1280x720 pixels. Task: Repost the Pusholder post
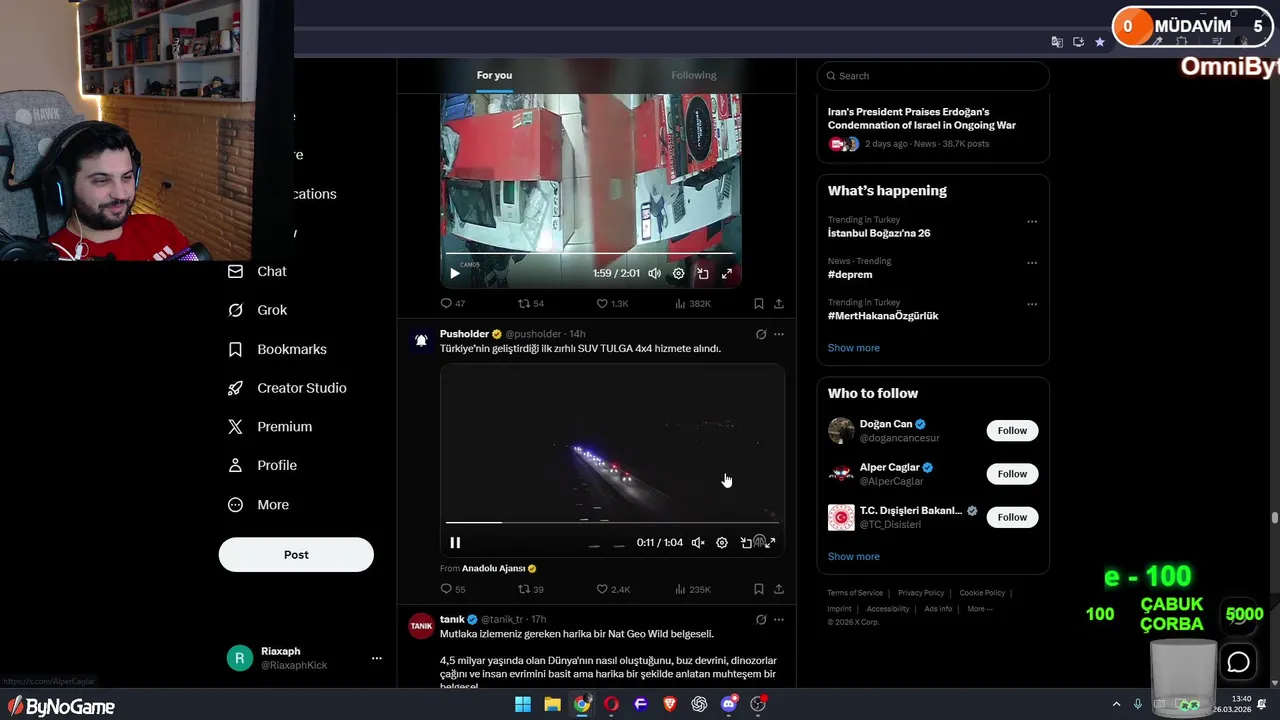tap(530, 589)
